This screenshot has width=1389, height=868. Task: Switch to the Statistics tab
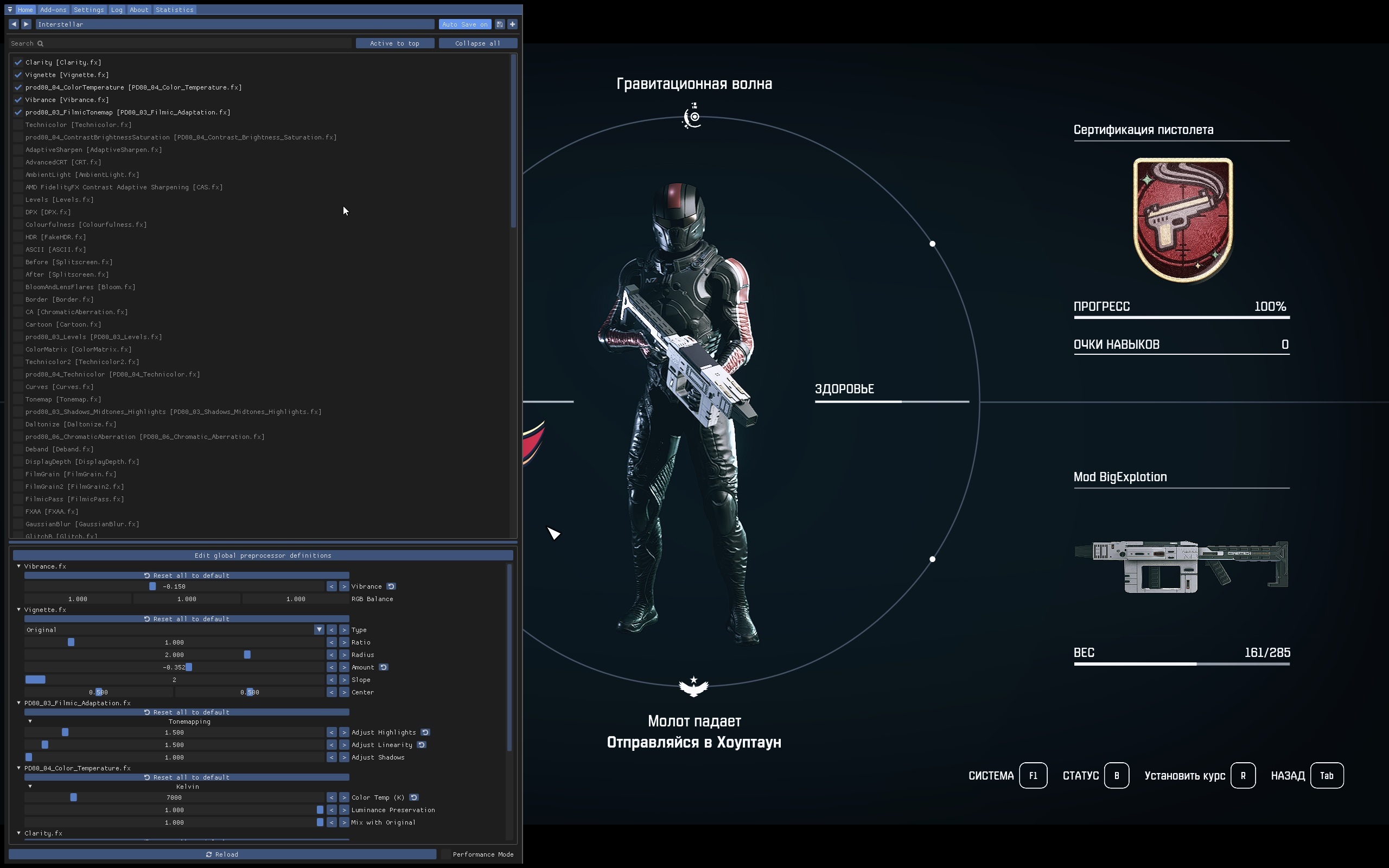coord(175,10)
